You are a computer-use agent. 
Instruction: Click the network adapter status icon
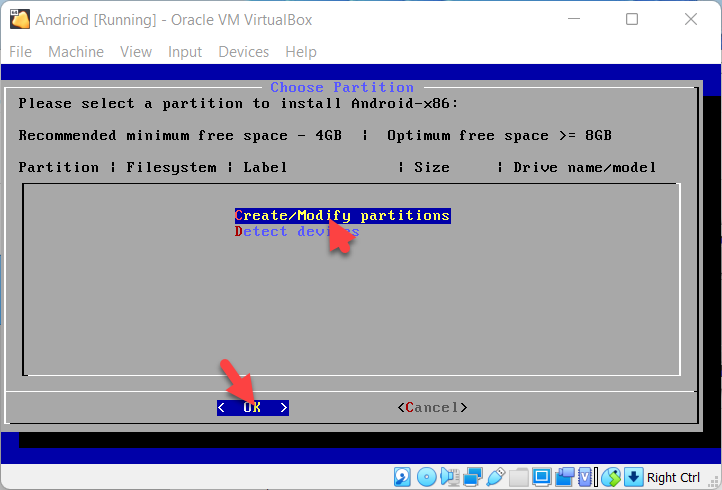[472, 476]
